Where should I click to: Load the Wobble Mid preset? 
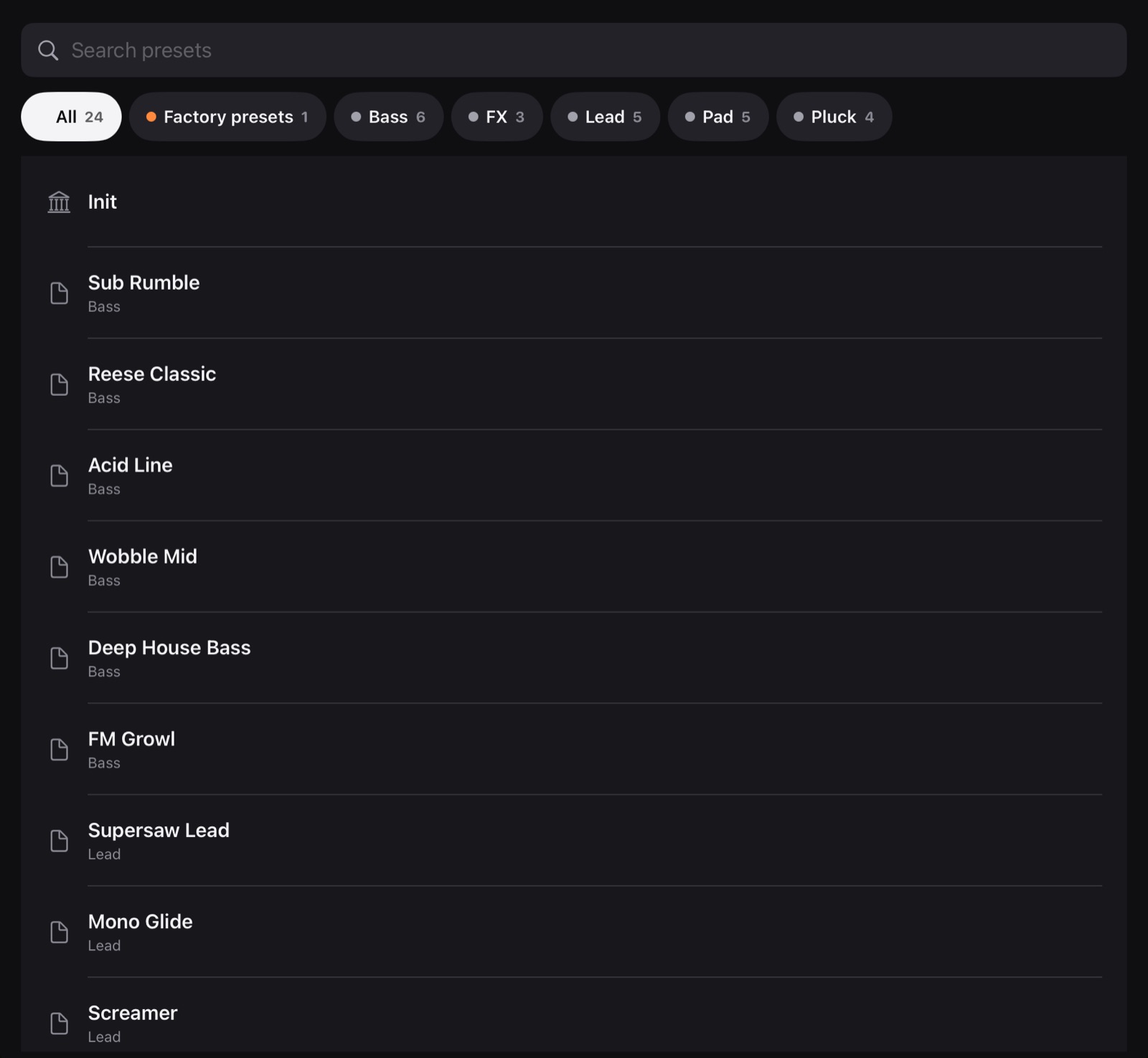point(573,567)
